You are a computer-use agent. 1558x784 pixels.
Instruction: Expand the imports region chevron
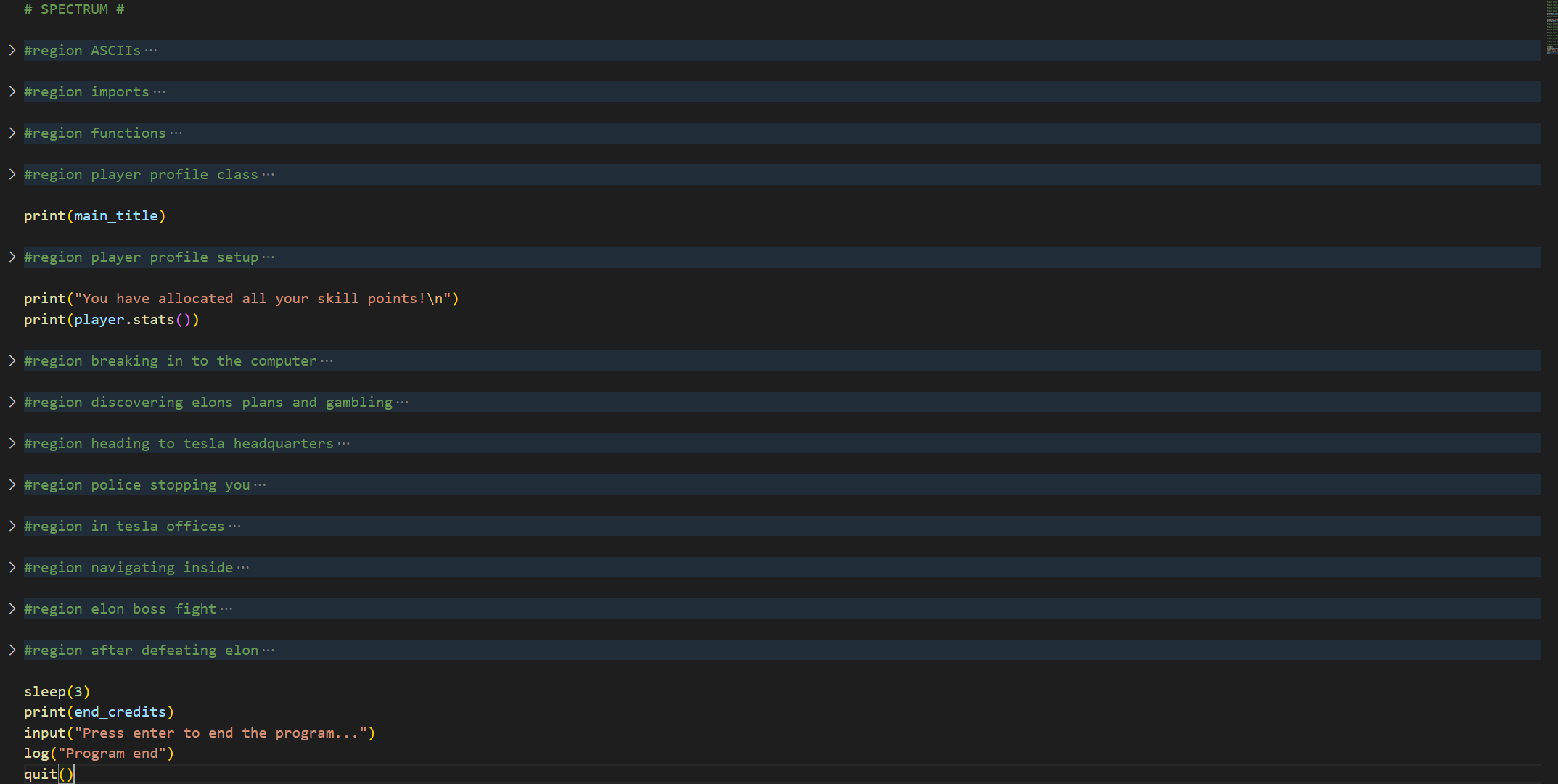click(x=12, y=91)
